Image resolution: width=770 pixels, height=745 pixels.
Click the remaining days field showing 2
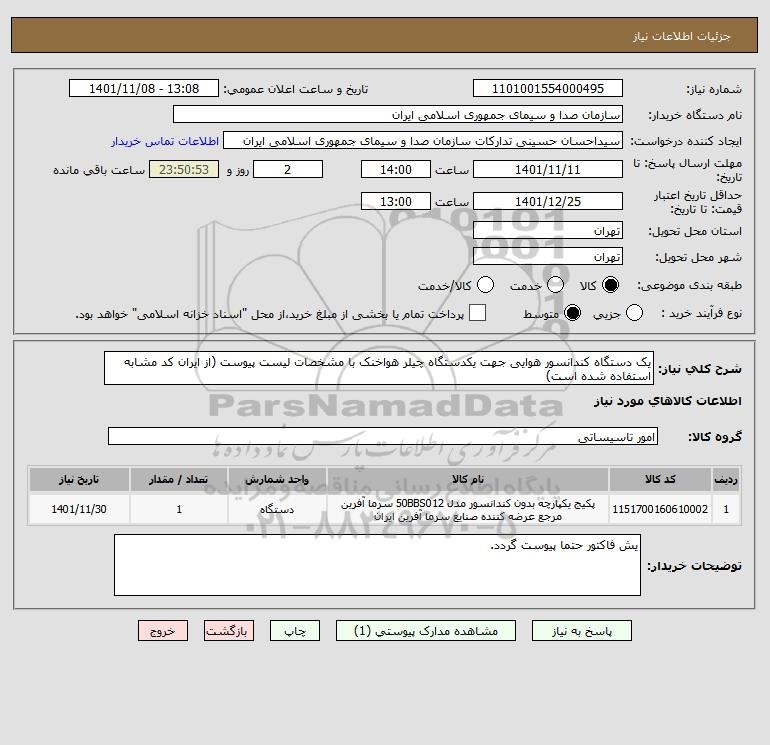[288, 169]
